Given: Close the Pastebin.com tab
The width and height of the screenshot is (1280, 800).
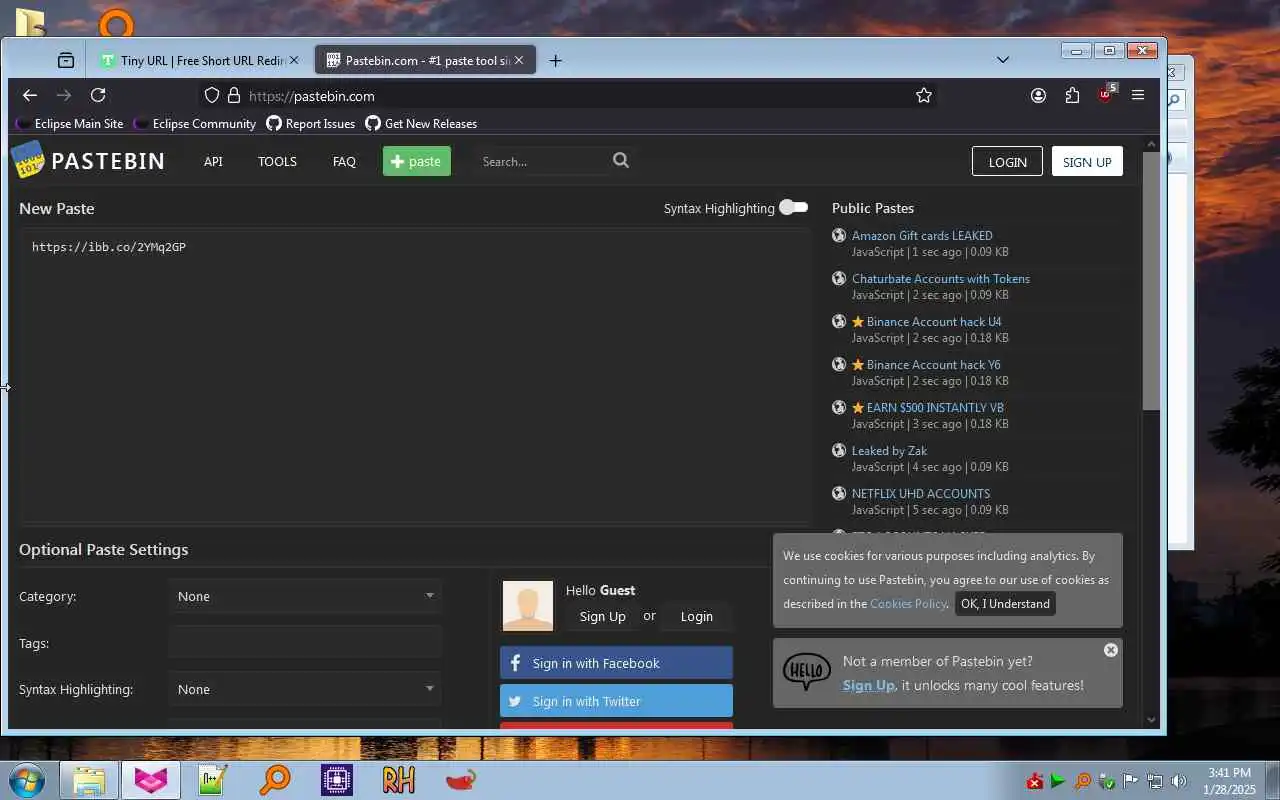Looking at the screenshot, I should tap(519, 60).
